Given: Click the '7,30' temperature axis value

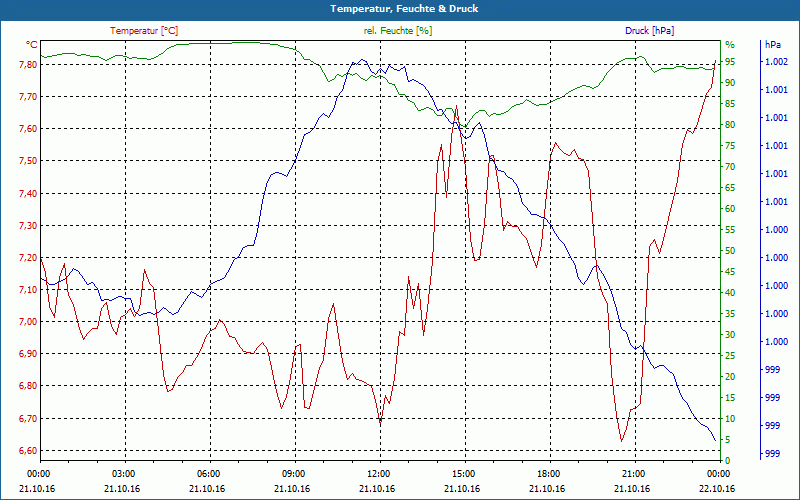Looking at the screenshot, I should point(29,226).
